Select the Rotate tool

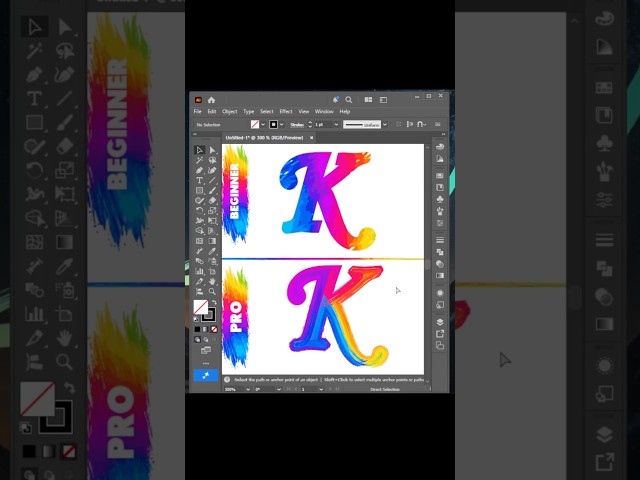pos(200,210)
